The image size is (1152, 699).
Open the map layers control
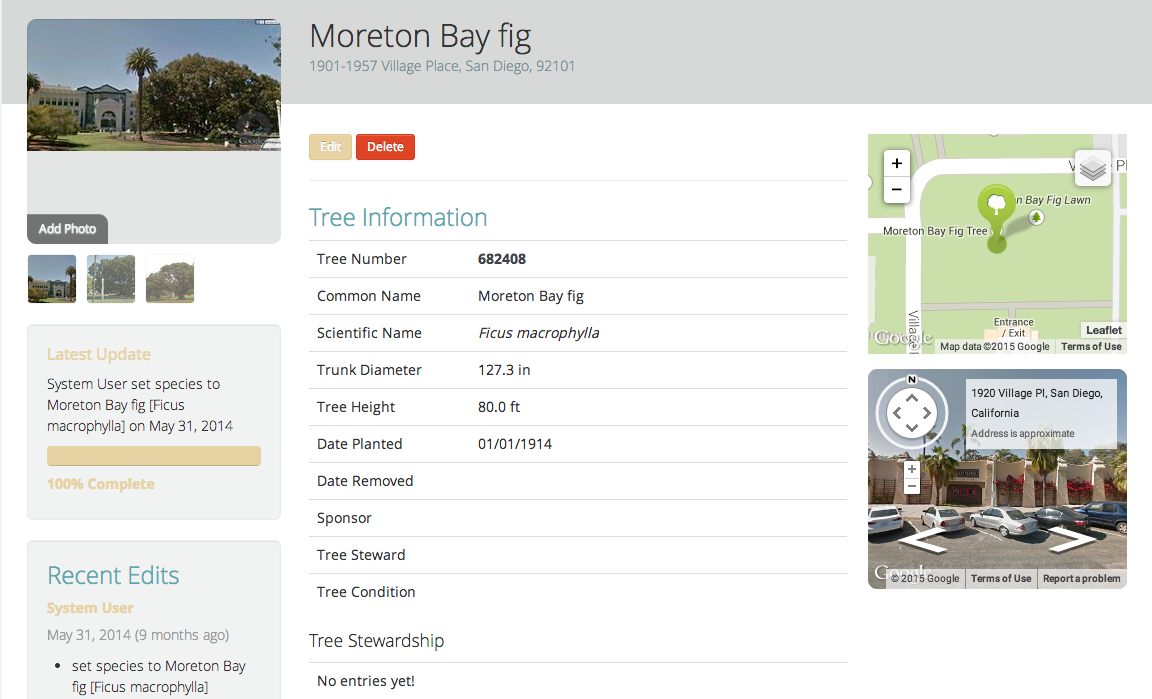(x=1092, y=167)
